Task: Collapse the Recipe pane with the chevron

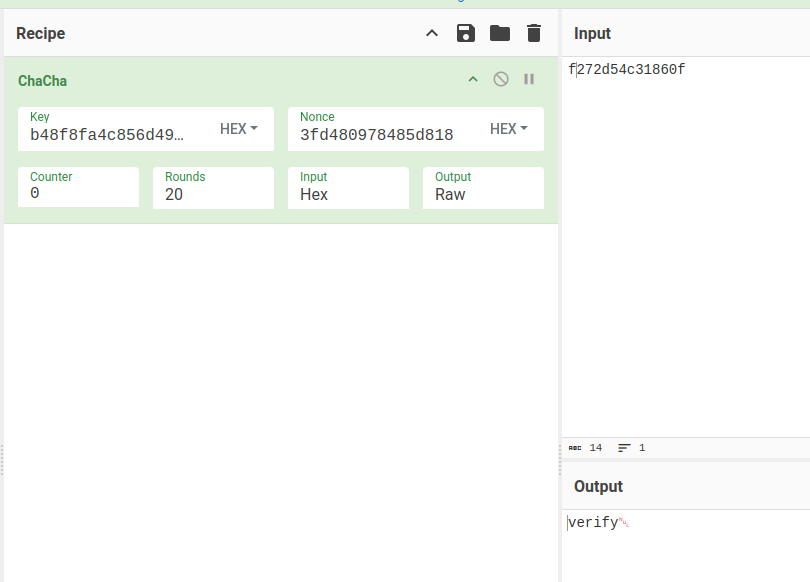Action: tap(432, 33)
